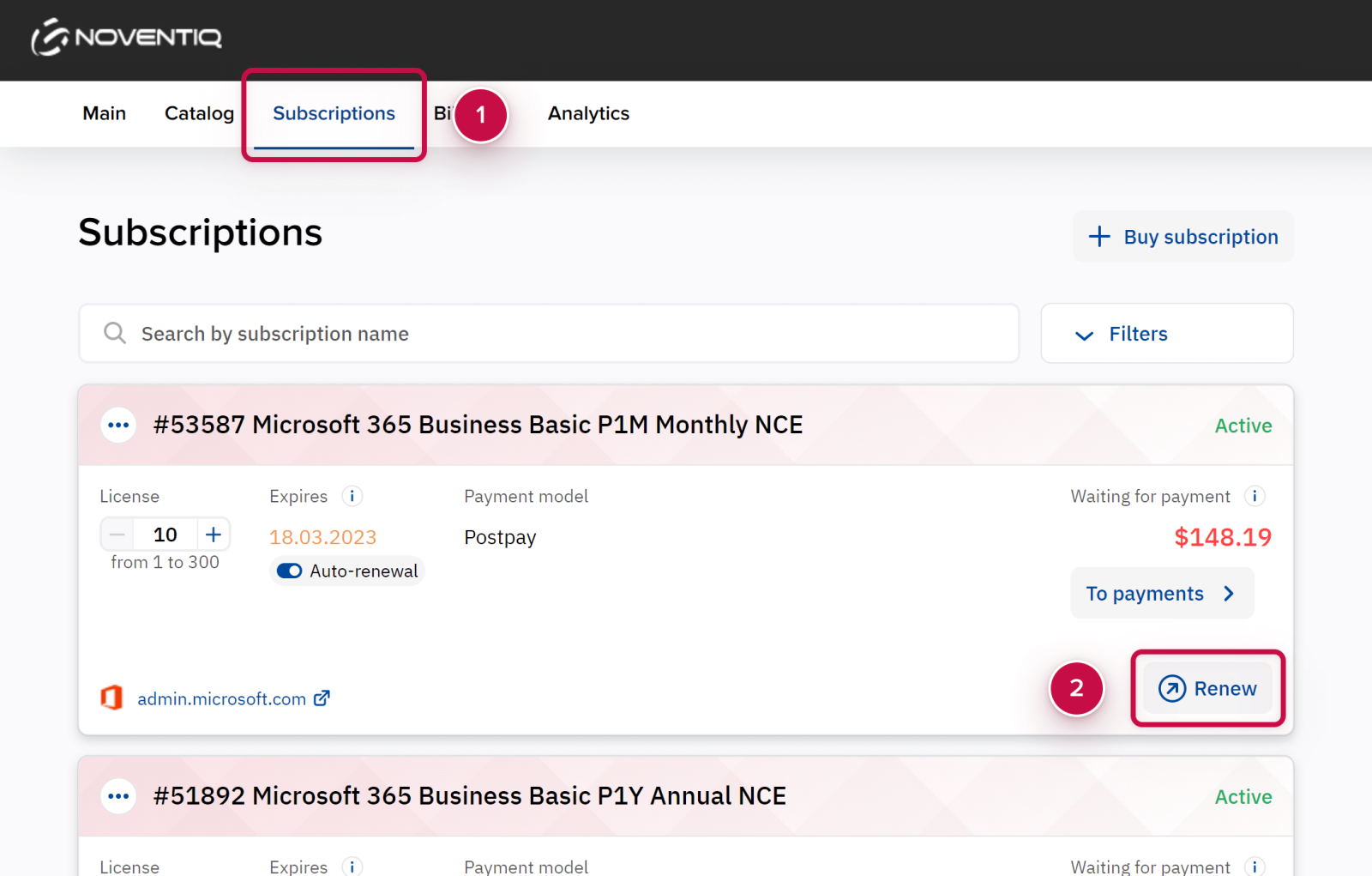The height and width of the screenshot is (876, 1372).
Task: Click the Buy subscription button
Action: (x=1183, y=237)
